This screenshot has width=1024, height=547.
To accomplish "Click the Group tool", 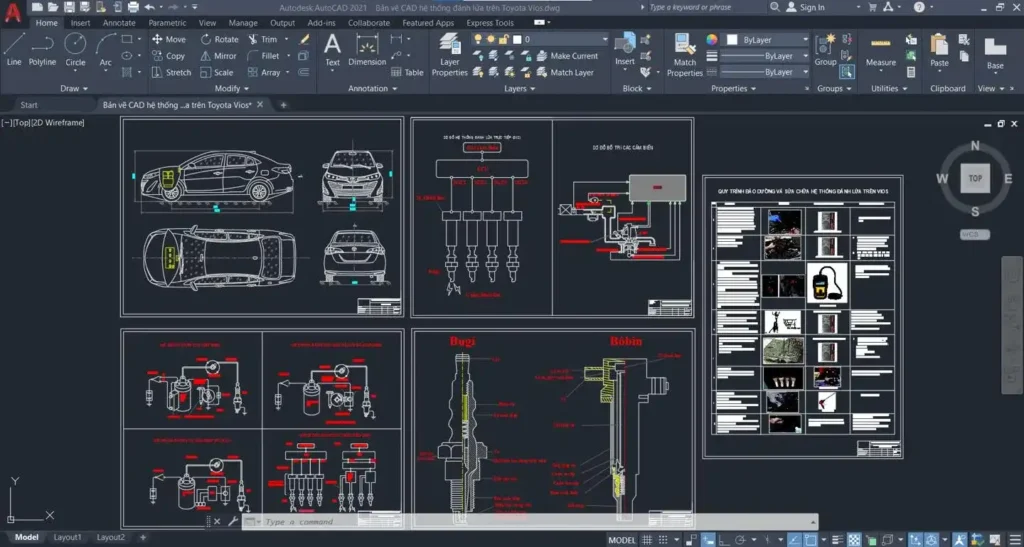I will (x=825, y=50).
